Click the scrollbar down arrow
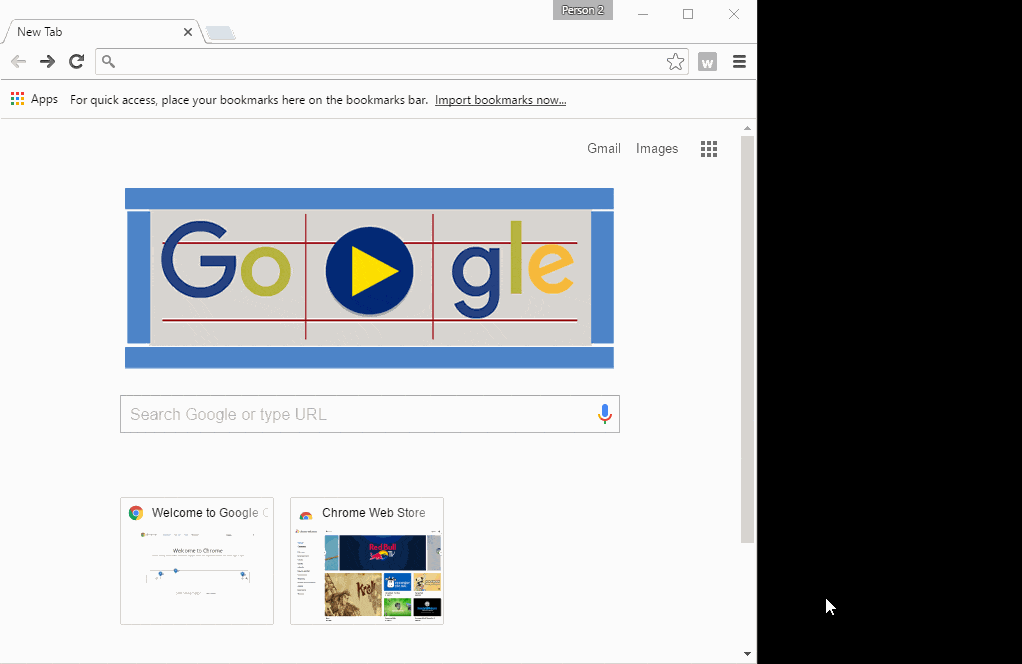 (747, 654)
